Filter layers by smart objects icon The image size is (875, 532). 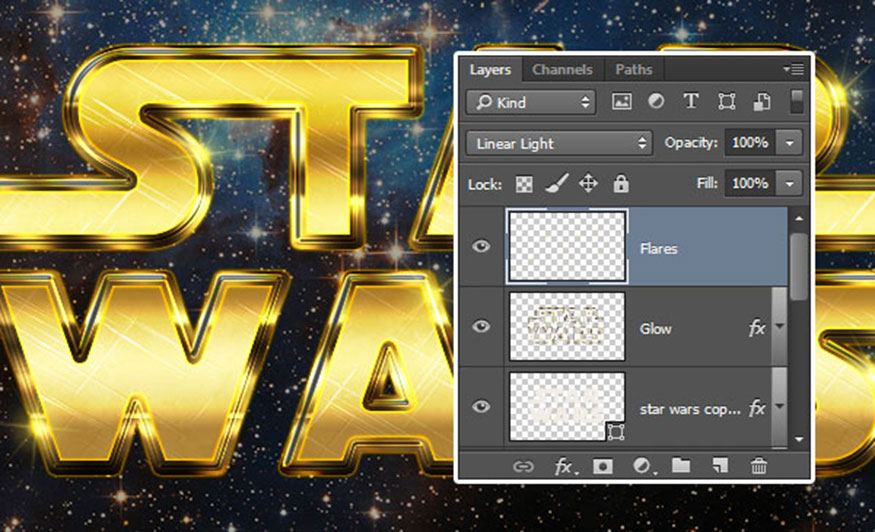(762, 102)
